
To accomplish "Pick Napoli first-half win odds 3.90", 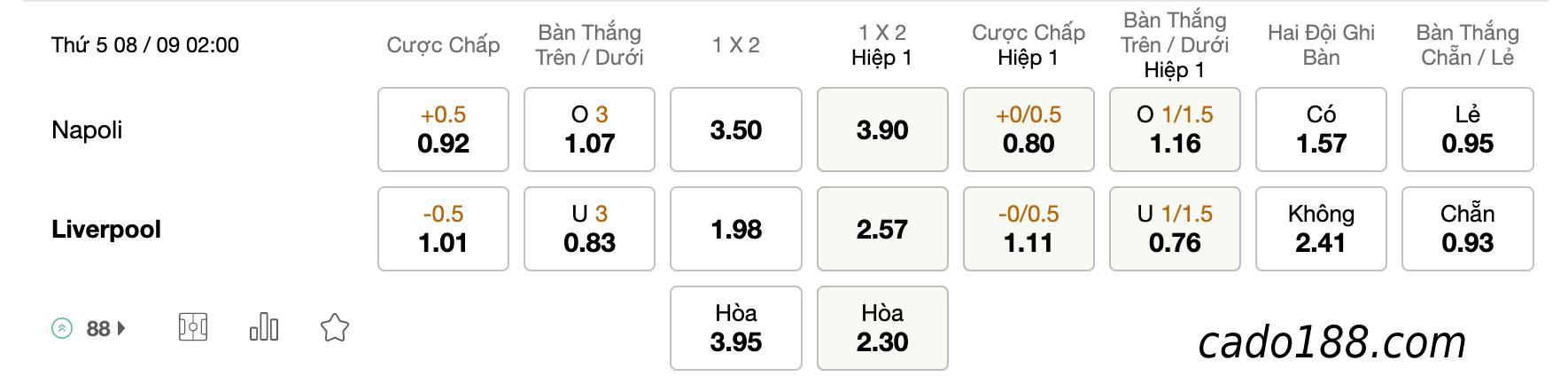I will 882,129.
